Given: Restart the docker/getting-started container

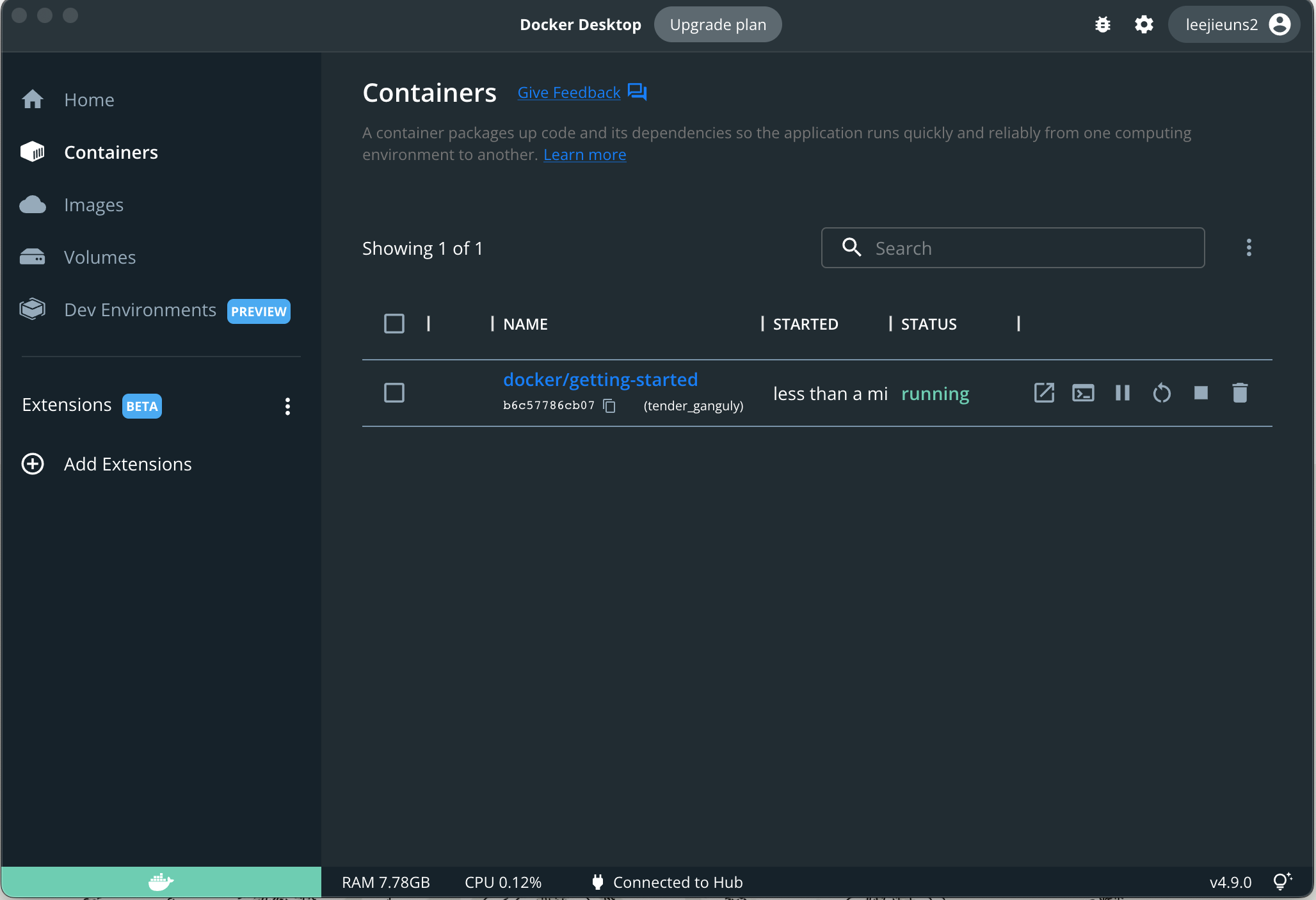Looking at the screenshot, I should pos(1162,393).
